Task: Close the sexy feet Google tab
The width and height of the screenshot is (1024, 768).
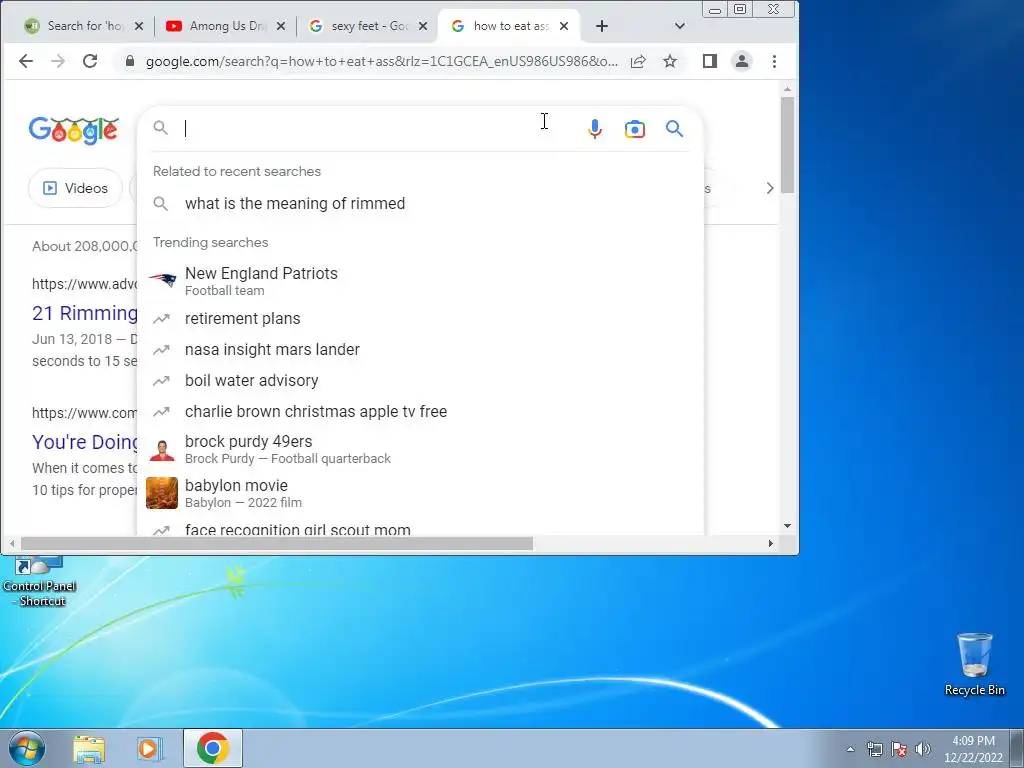Action: (x=423, y=26)
